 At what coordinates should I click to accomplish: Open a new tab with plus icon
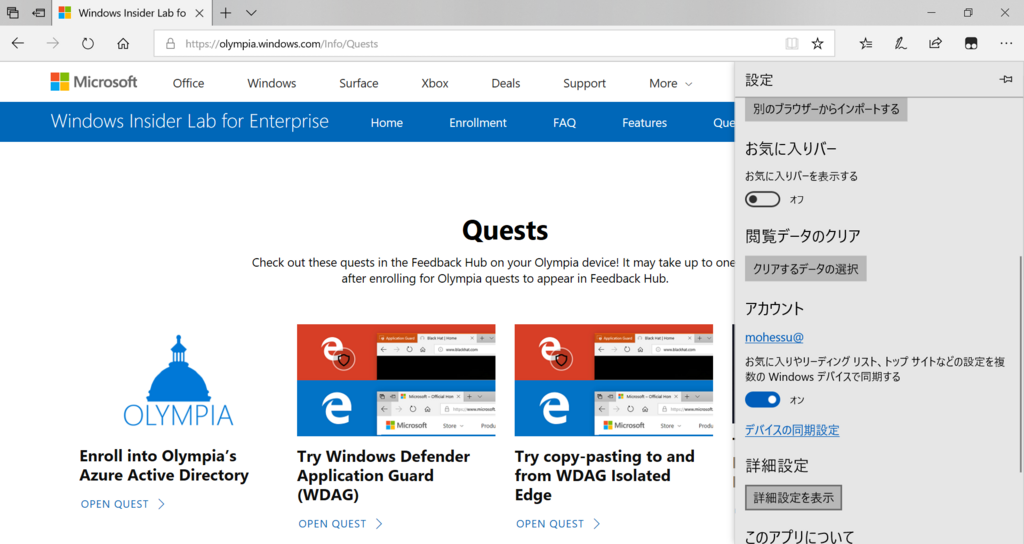point(225,12)
